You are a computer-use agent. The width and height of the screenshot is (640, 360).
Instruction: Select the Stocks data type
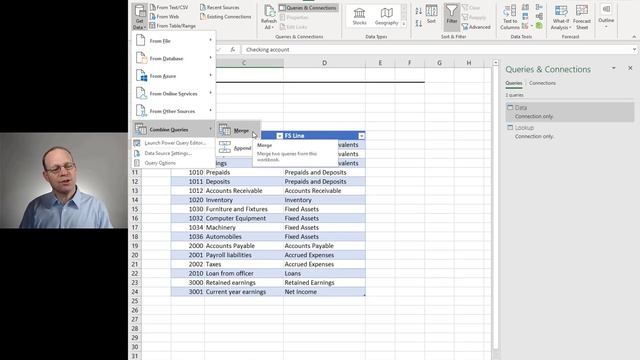click(x=359, y=16)
